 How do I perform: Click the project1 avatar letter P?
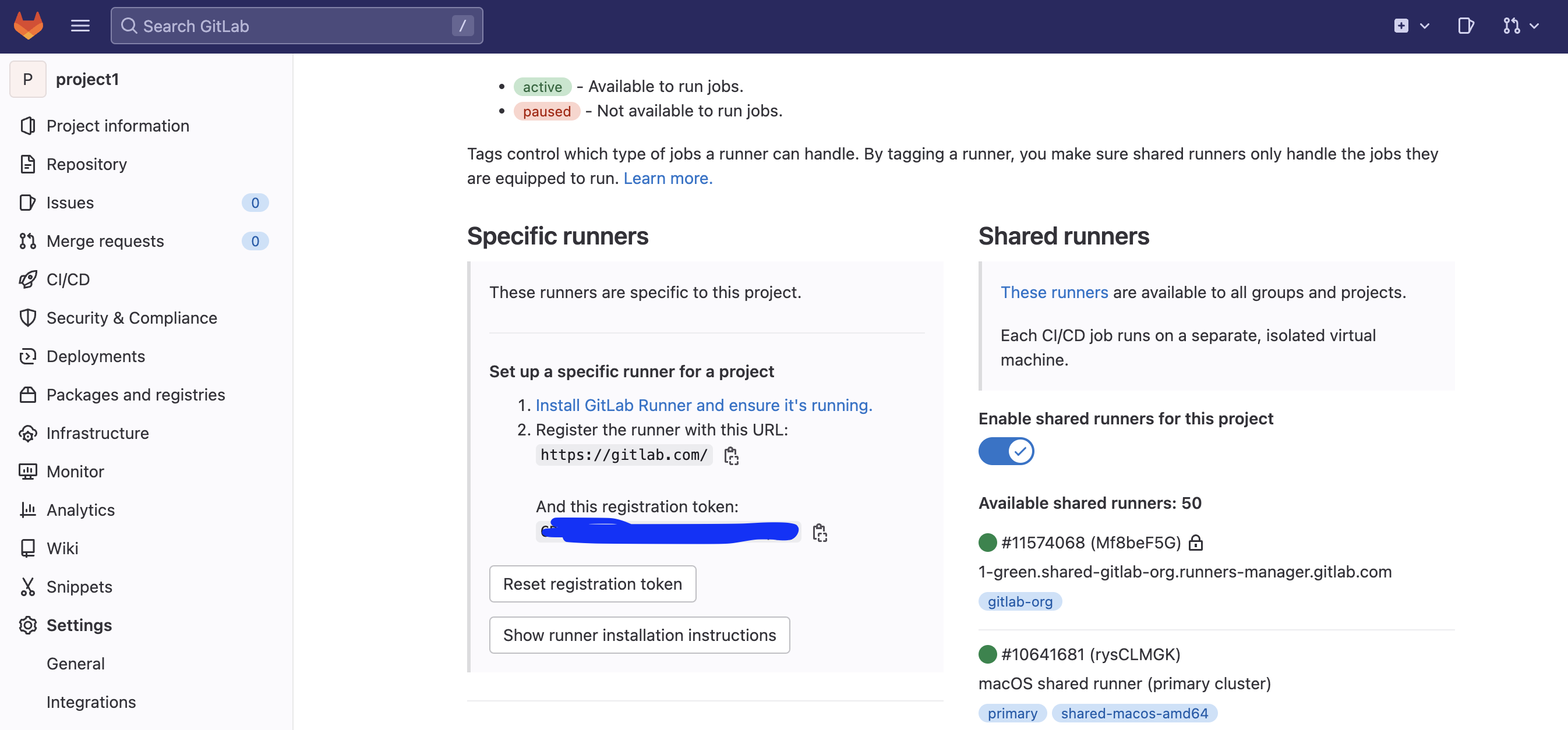tap(27, 79)
